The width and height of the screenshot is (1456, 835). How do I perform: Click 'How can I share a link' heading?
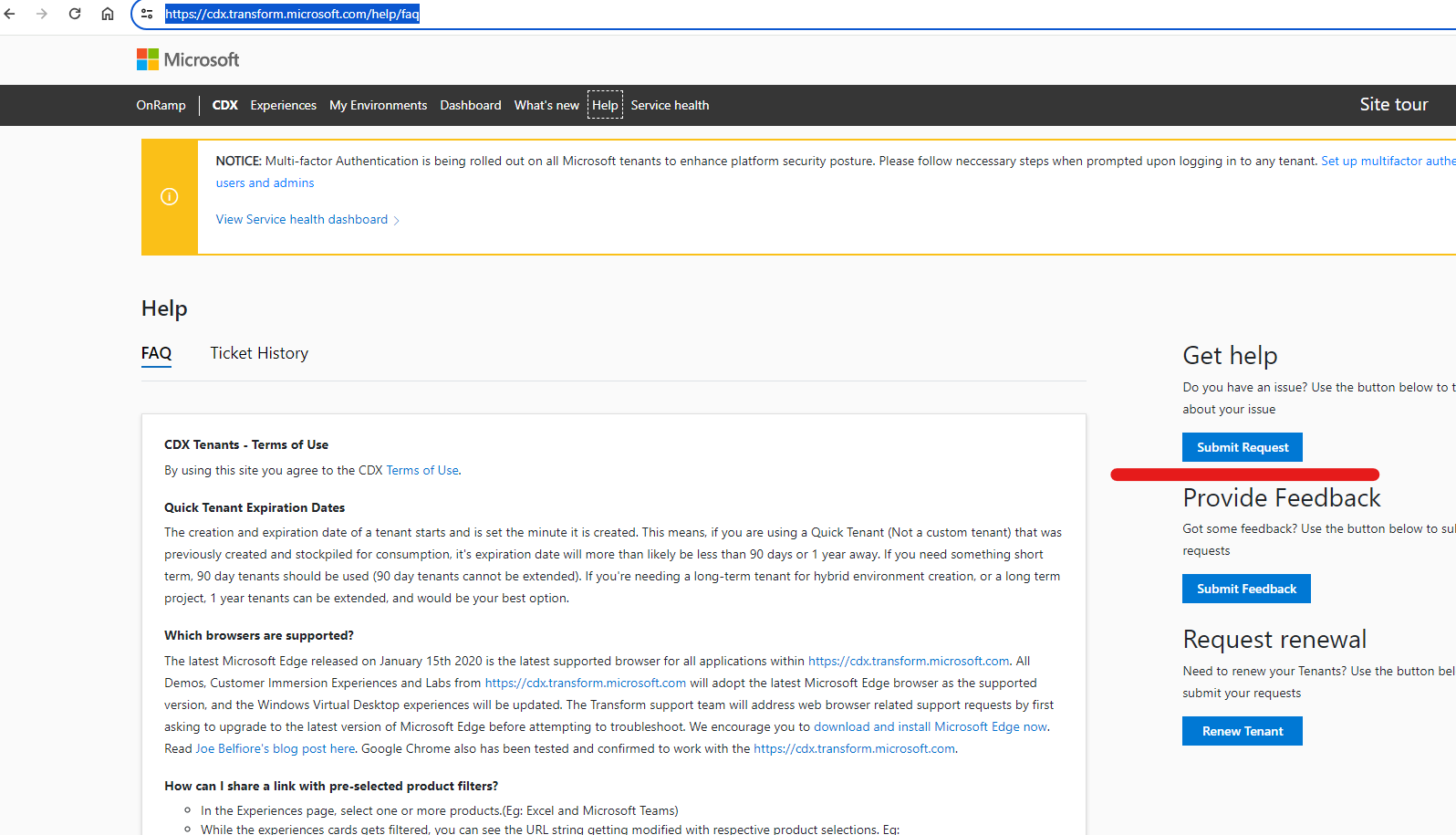[331, 786]
